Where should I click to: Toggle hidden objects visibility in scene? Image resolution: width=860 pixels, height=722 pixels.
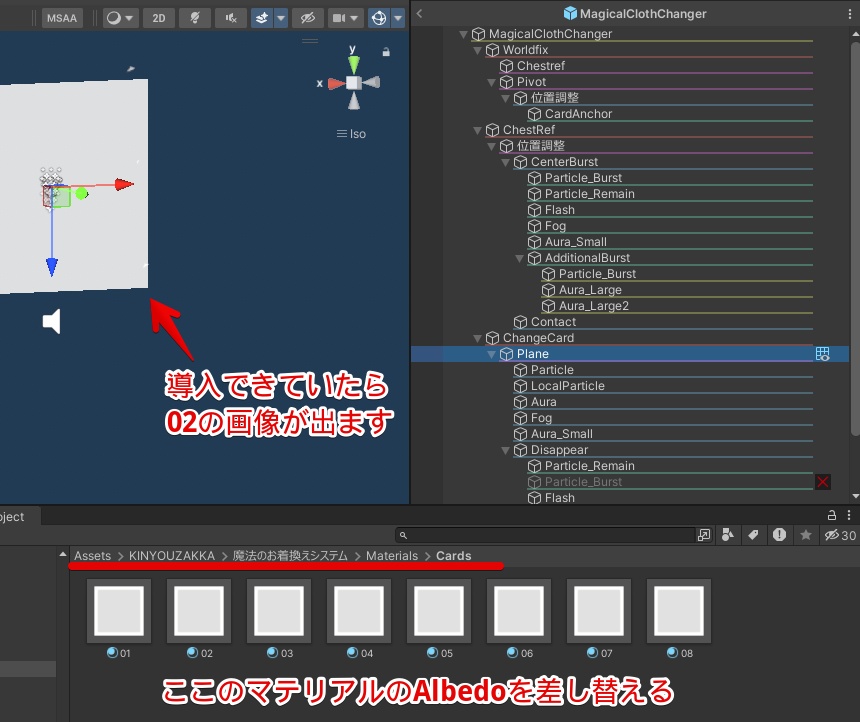pyautogui.click(x=308, y=18)
